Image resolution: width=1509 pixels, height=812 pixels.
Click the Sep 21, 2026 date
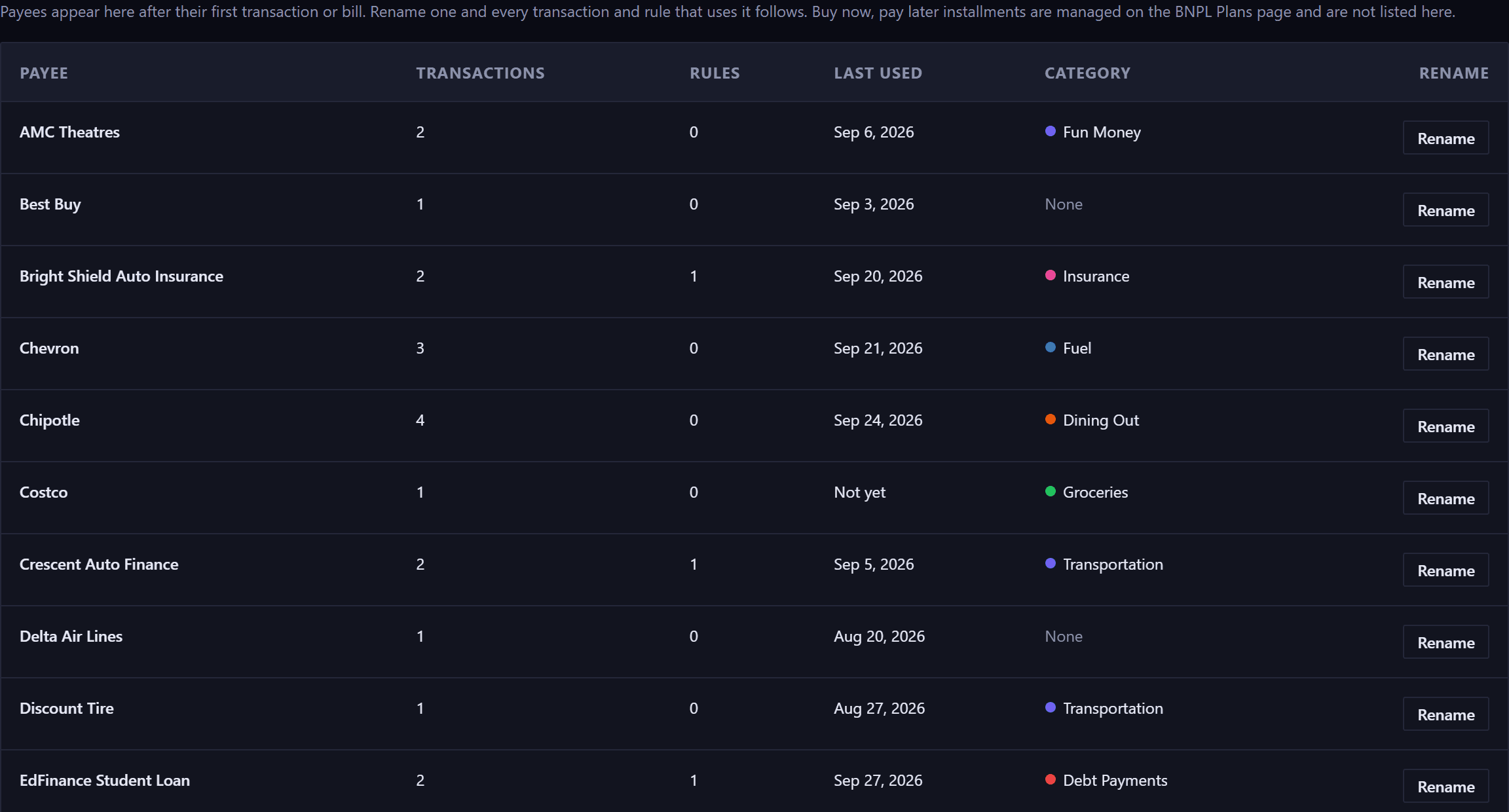878,348
